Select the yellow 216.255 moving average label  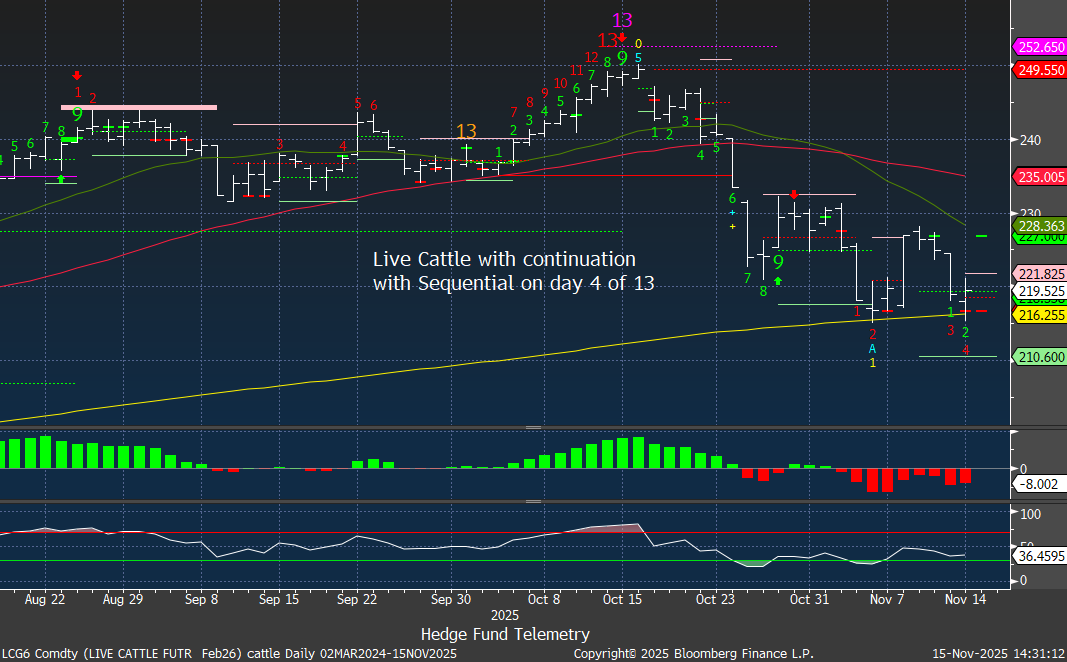click(1040, 314)
